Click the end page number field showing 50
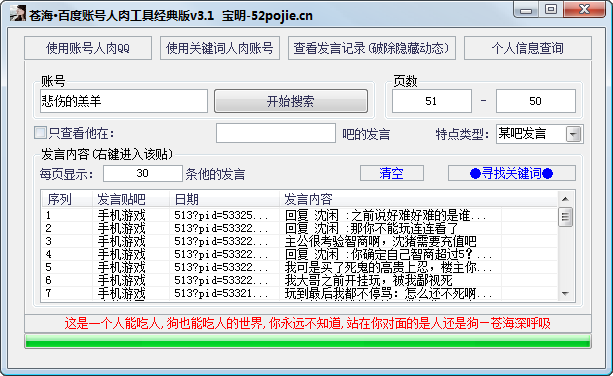The height and width of the screenshot is (376, 613). pos(536,101)
